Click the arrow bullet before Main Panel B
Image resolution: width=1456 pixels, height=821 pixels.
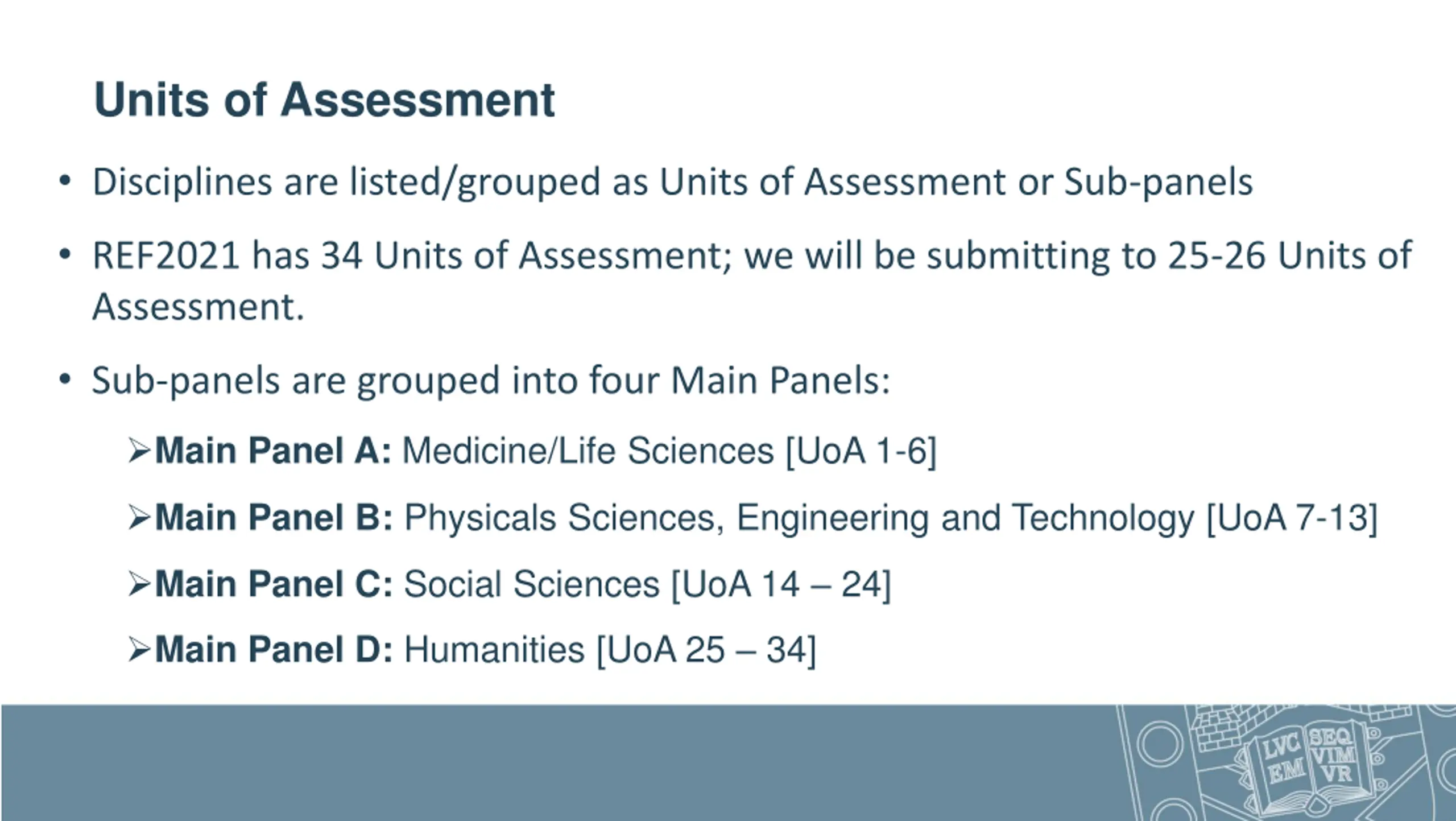coord(139,518)
